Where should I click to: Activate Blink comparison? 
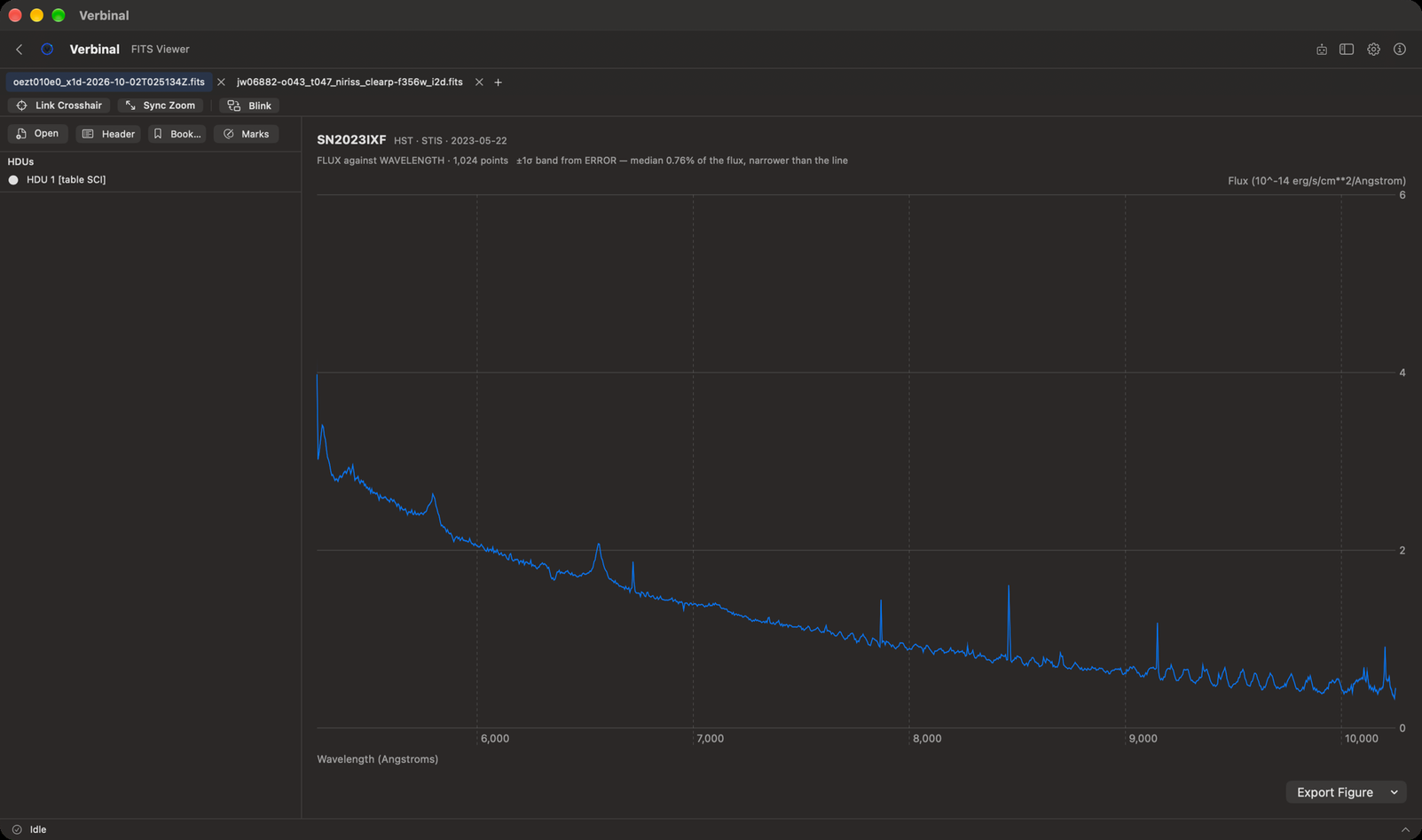249,106
